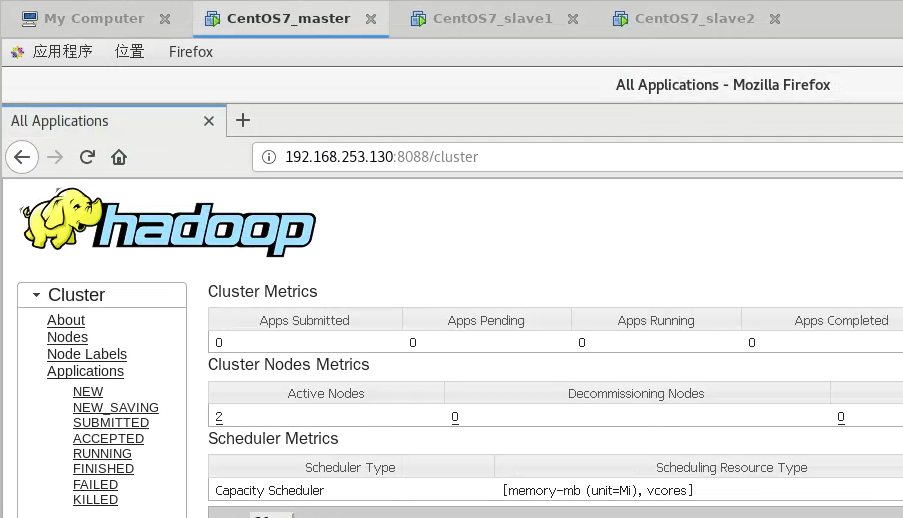The height and width of the screenshot is (518, 903).
Task: Show RUNNING applications
Action: 103,453
